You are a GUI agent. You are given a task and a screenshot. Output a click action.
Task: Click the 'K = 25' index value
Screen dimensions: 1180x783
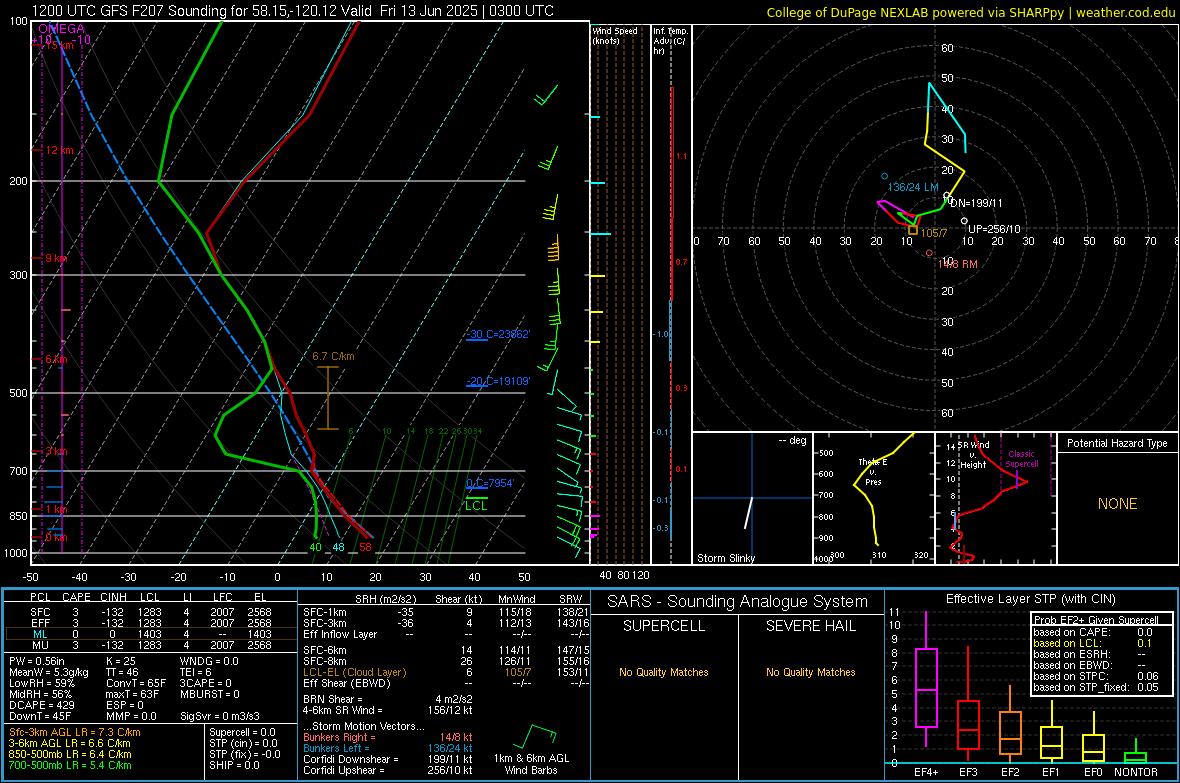coord(121,661)
